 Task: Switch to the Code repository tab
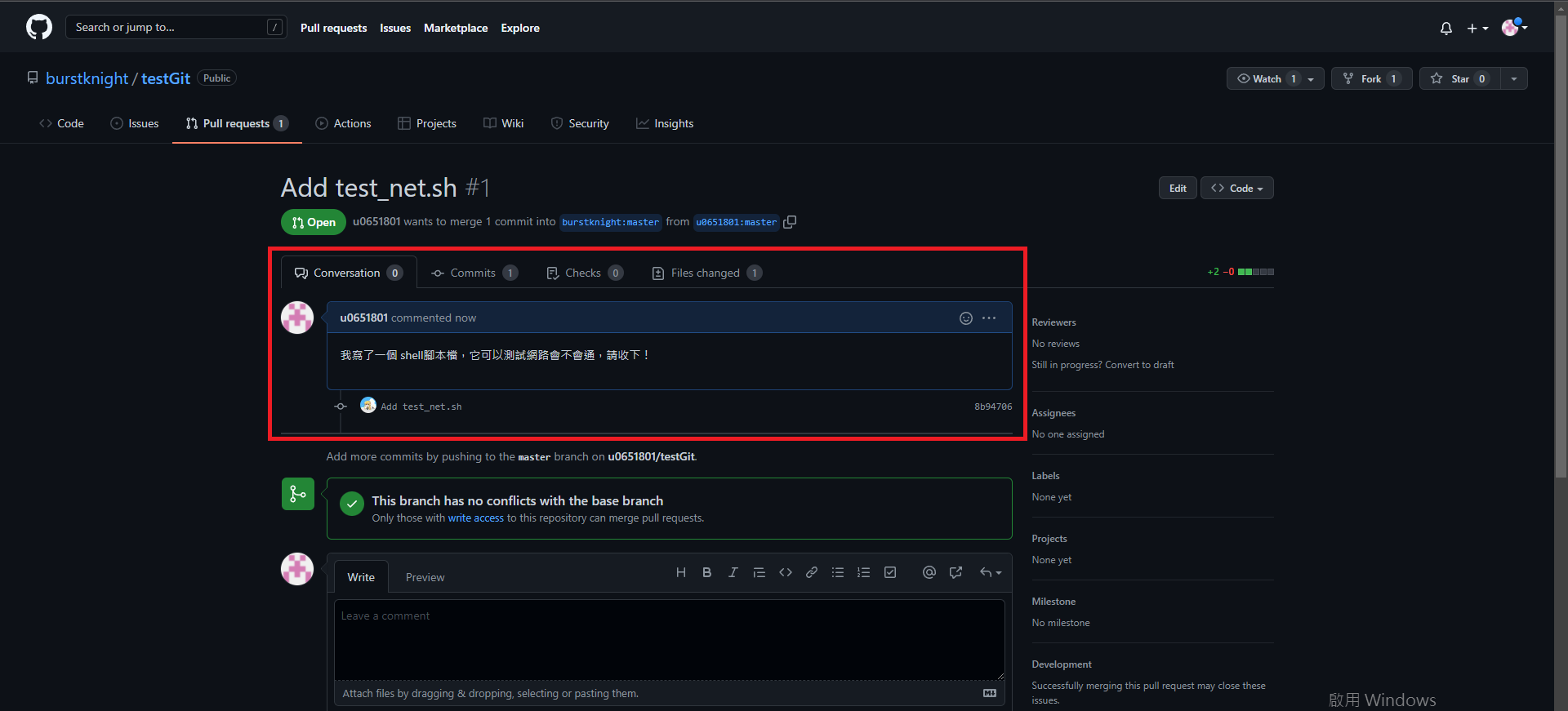coord(61,123)
